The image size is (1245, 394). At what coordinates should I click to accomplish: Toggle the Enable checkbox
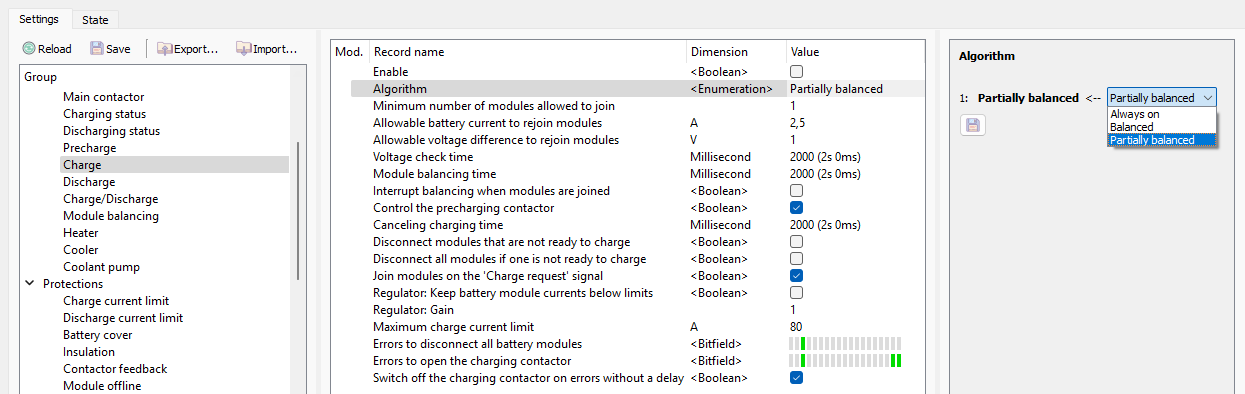[x=797, y=72]
